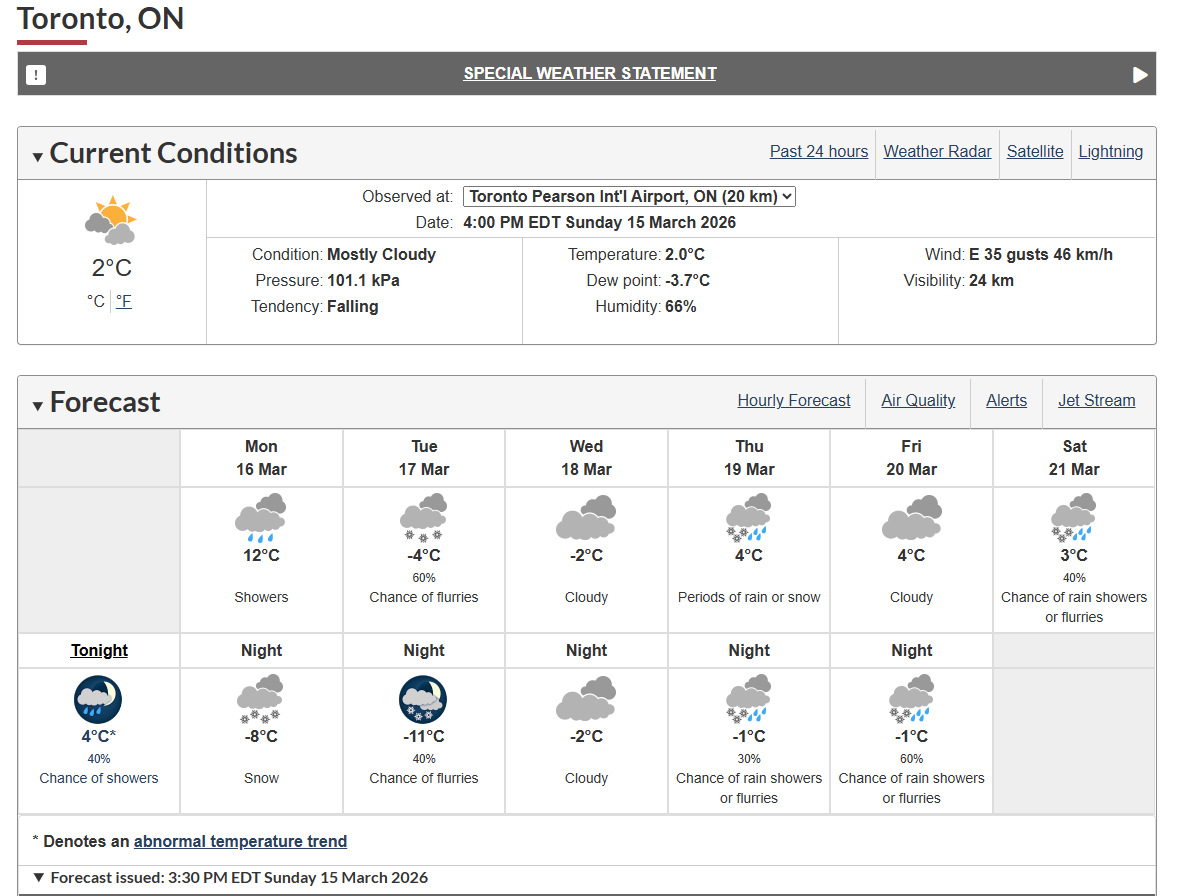The image size is (1186, 896).
Task: Expand the special weather statement arrow
Action: point(1140,75)
